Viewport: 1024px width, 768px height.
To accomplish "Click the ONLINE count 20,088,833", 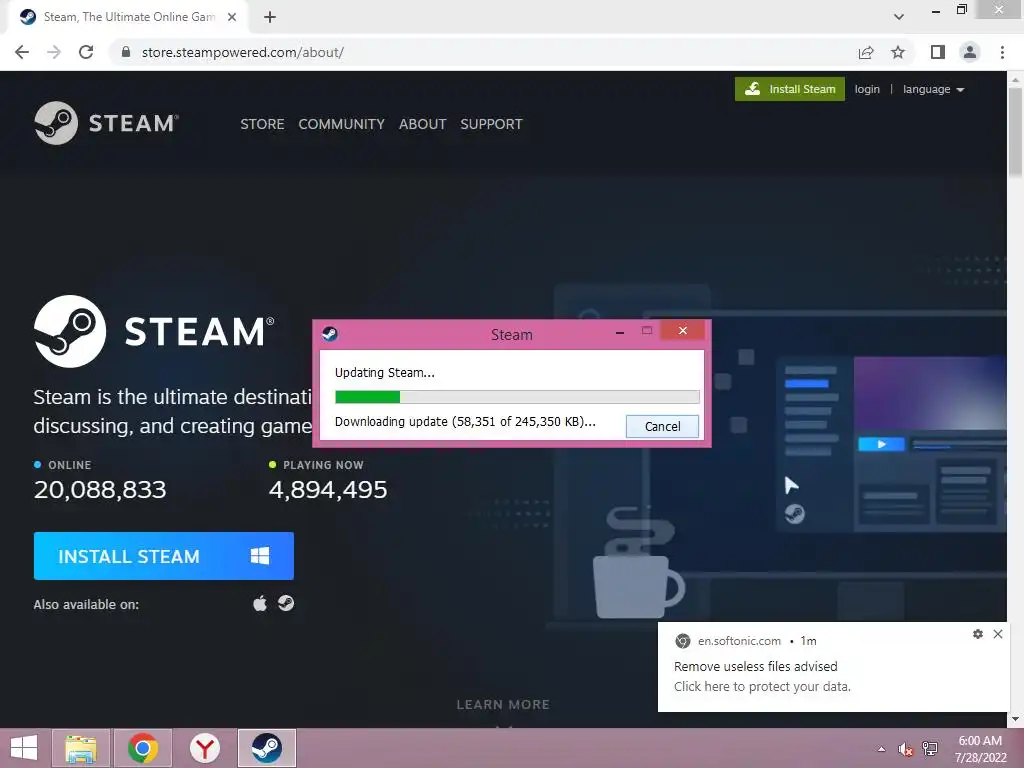I will pos(100,490).
